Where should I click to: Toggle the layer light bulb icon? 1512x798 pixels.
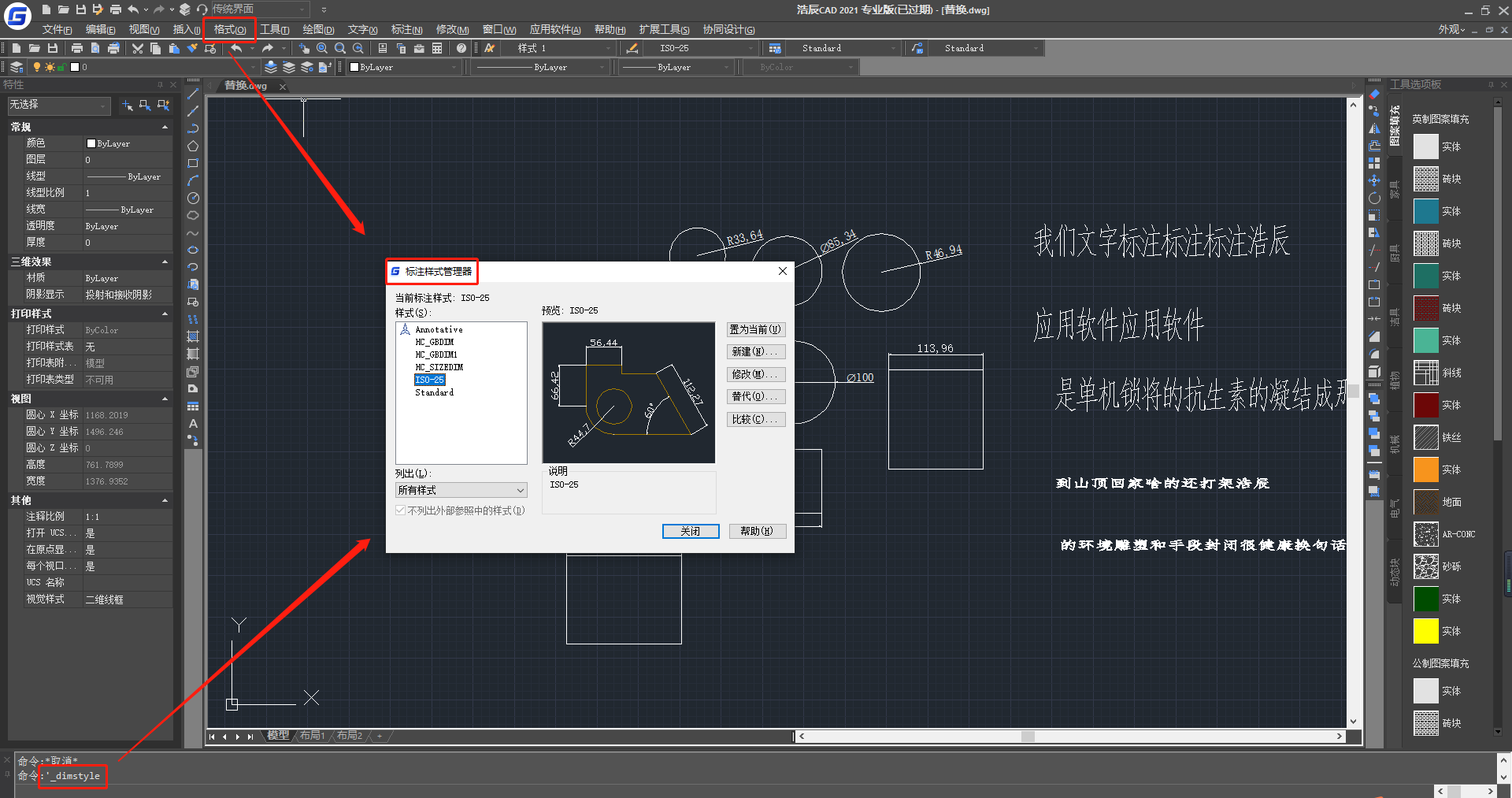[x=37, y=67]
